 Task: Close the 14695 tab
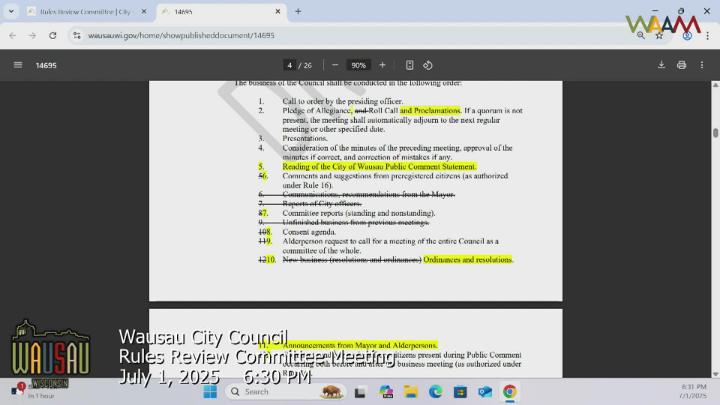tap(278, 11)
